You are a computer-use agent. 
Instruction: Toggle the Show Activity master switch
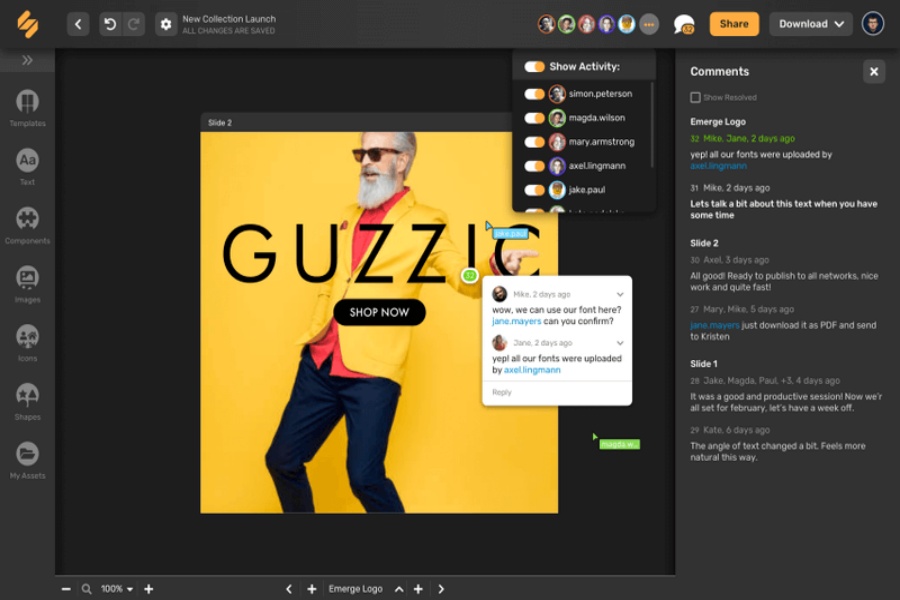point(534,67)
